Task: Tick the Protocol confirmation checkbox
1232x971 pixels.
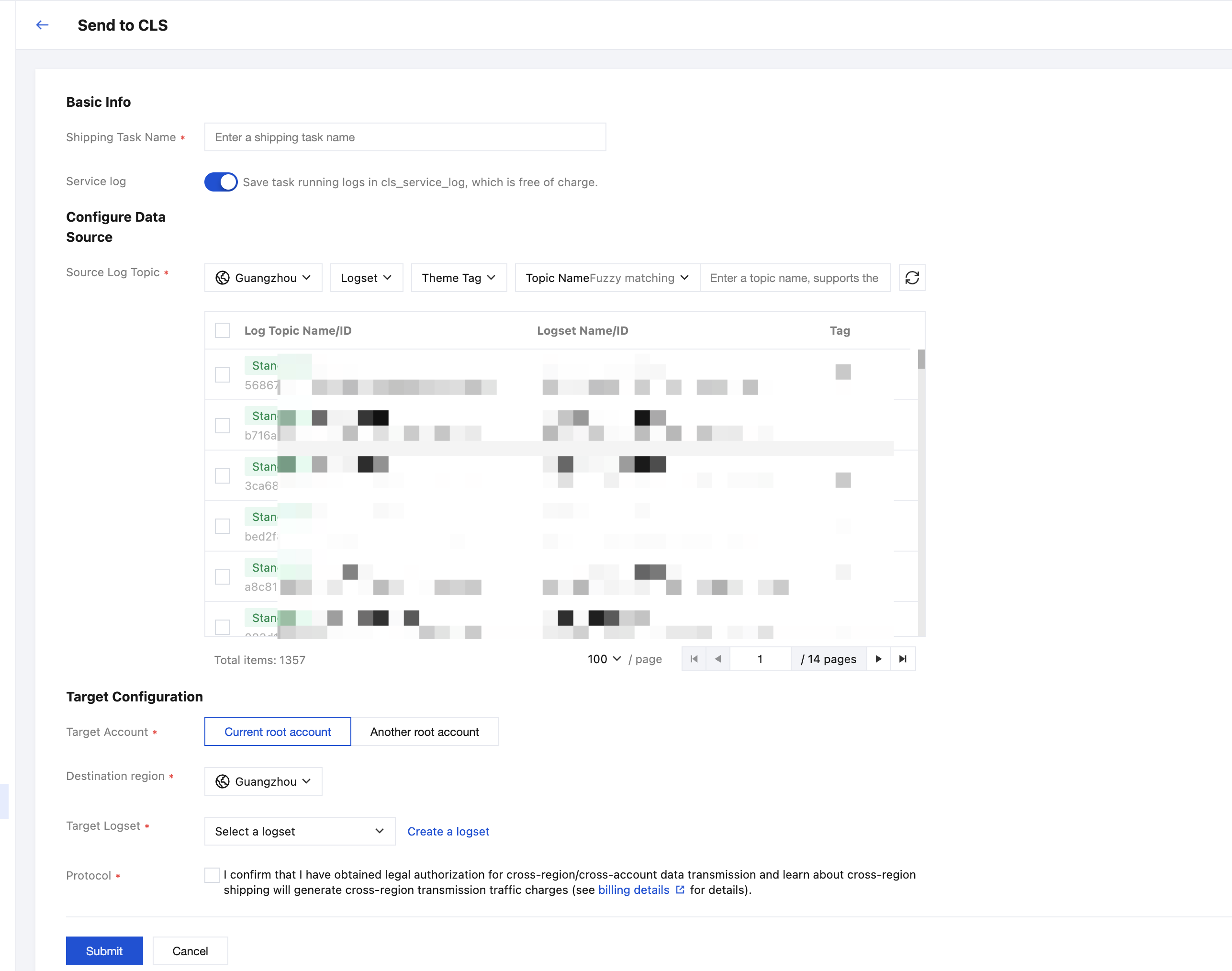Action: [212, 875]
